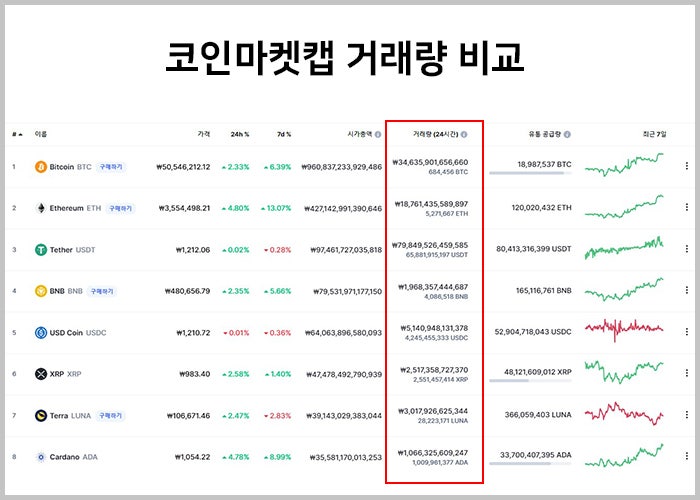This screenshot has height=500, width=700.
Task: Click the 구매하기 button next to Ethereum
Action: [121, 208]
